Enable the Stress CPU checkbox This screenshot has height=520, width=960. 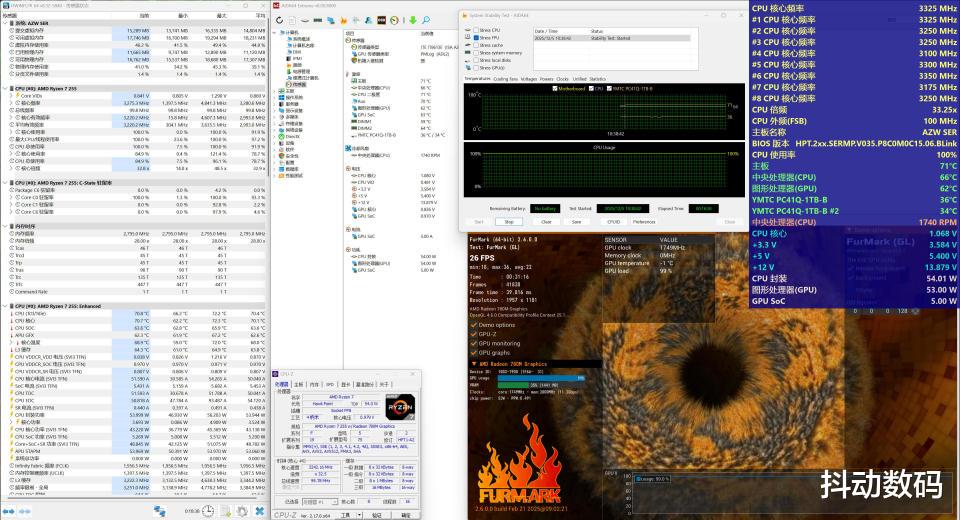click(474, 31)
